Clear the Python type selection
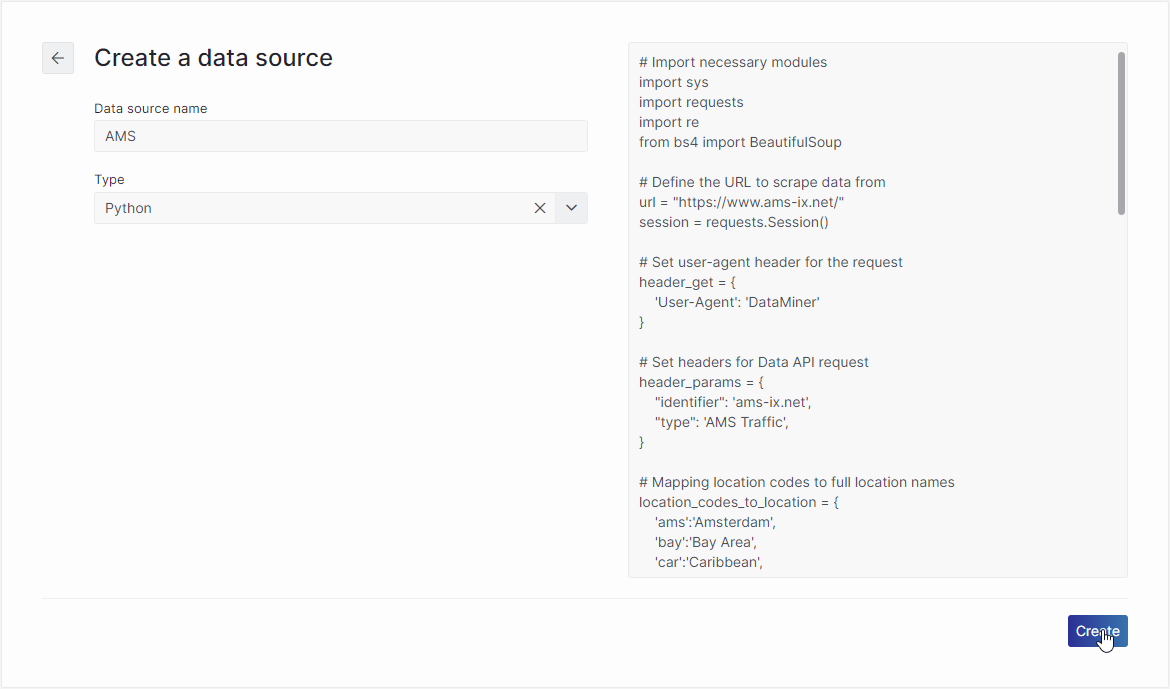The image size is (1170, 689). pyautogui.click(x=539, y=208)
